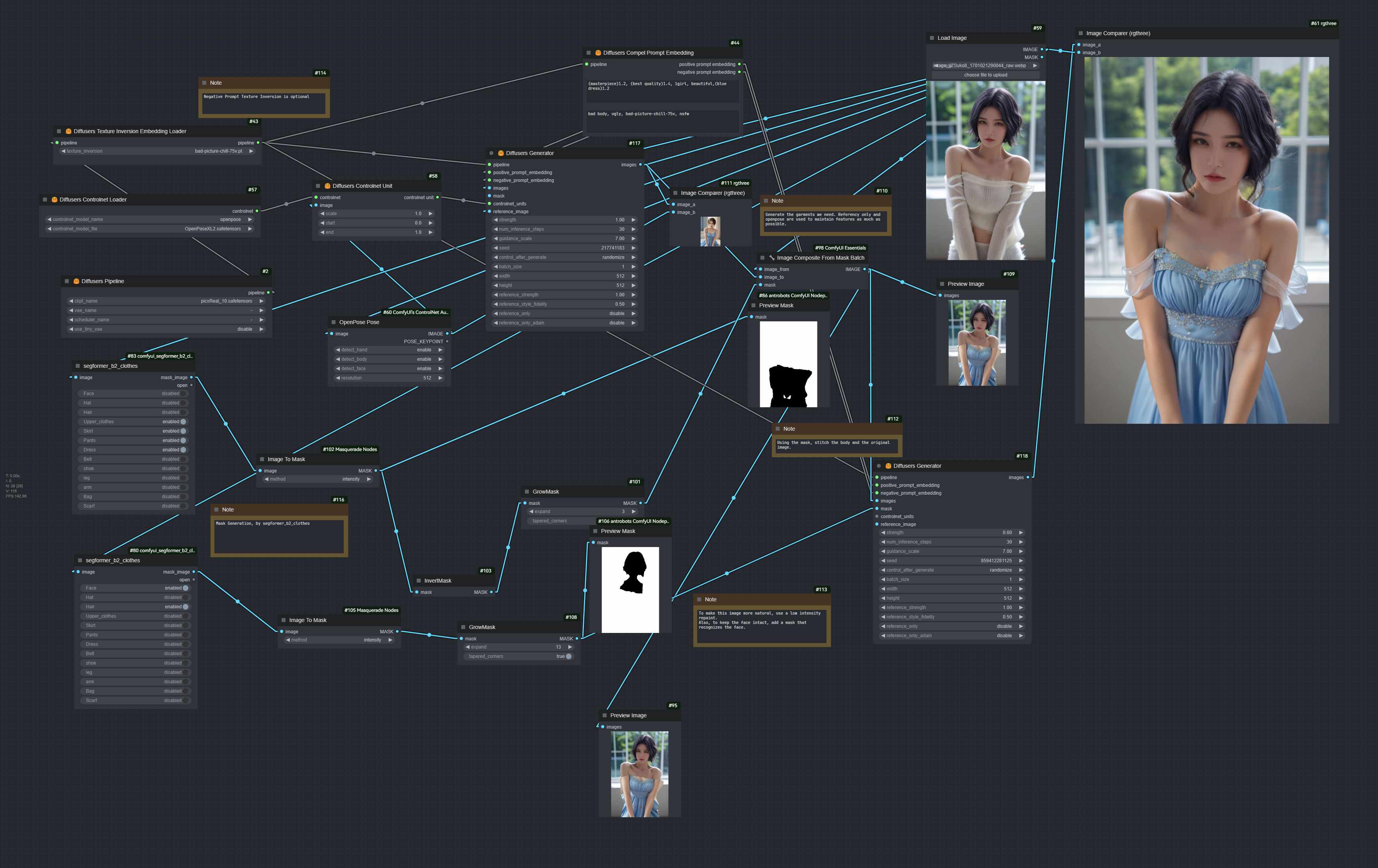Viewport: 1378px width, 868px height.
Task: Click the hugging-face icon on Diffusers Controlnet Loader
Action: [54, 200]
